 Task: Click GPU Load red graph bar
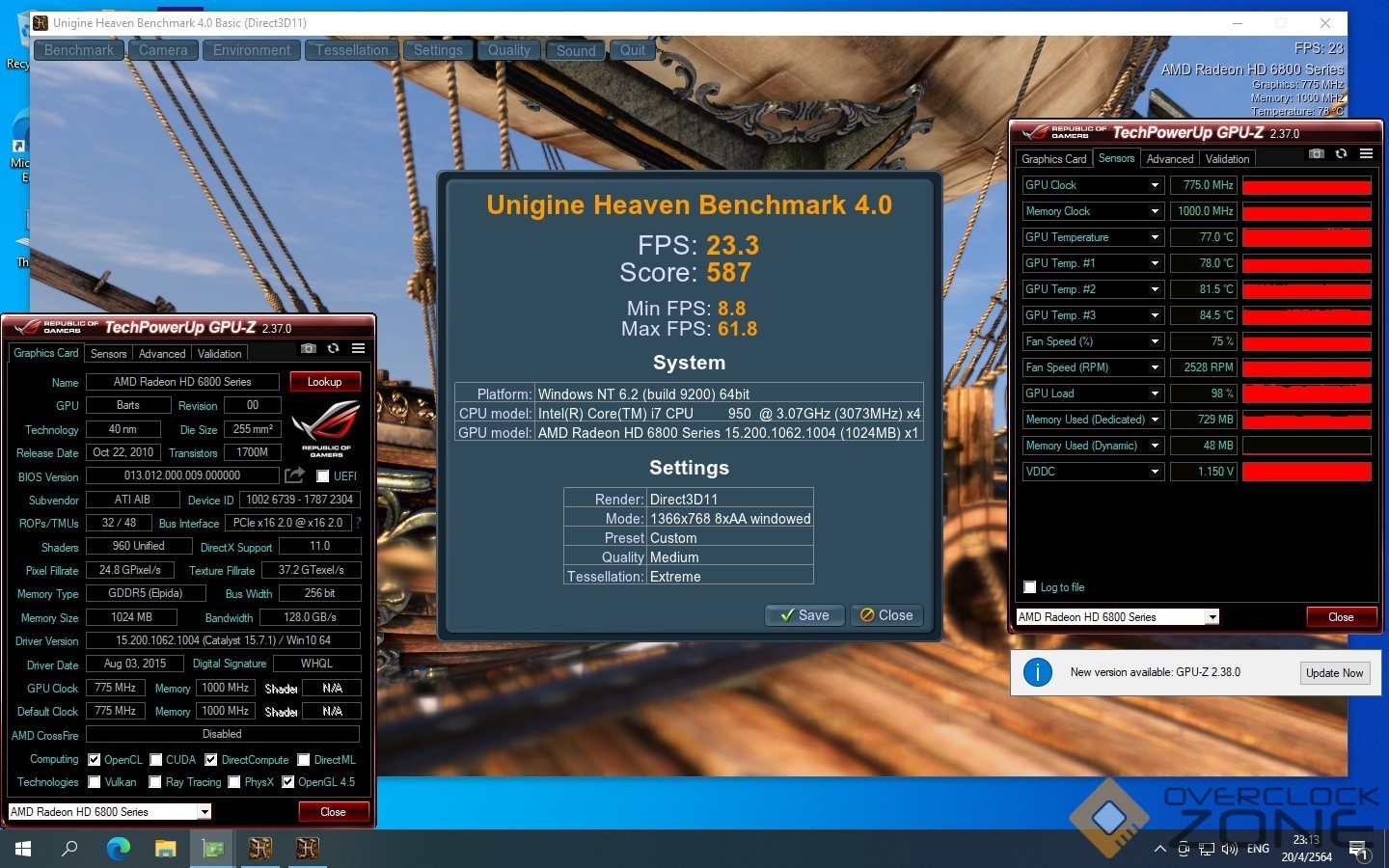(1307, 393)
